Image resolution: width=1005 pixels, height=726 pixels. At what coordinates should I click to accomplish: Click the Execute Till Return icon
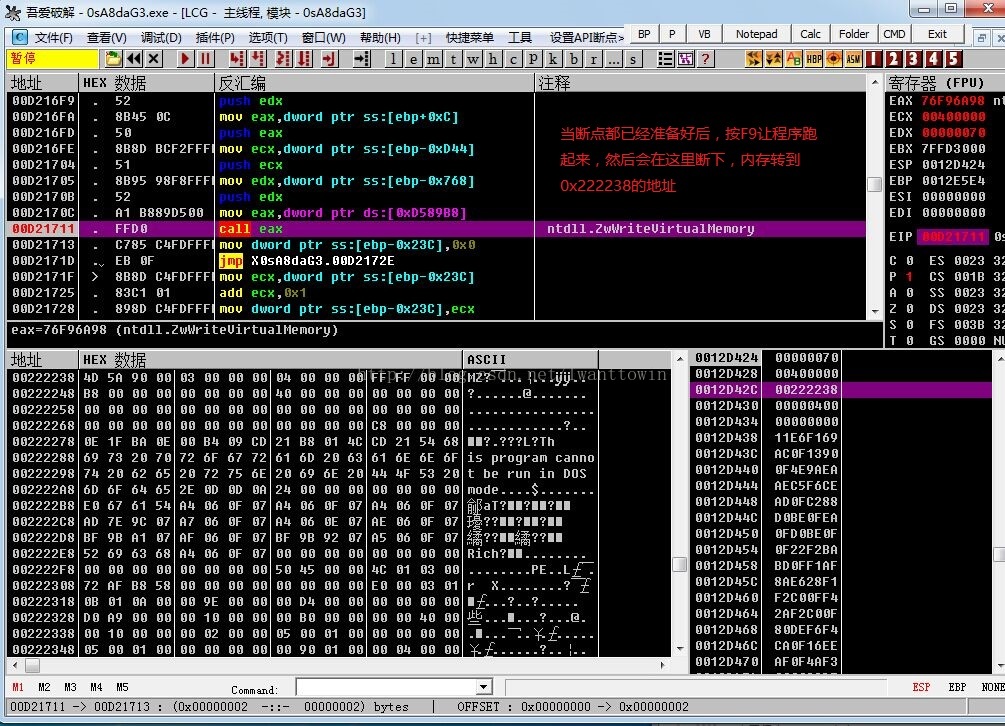tap(329, 59)
